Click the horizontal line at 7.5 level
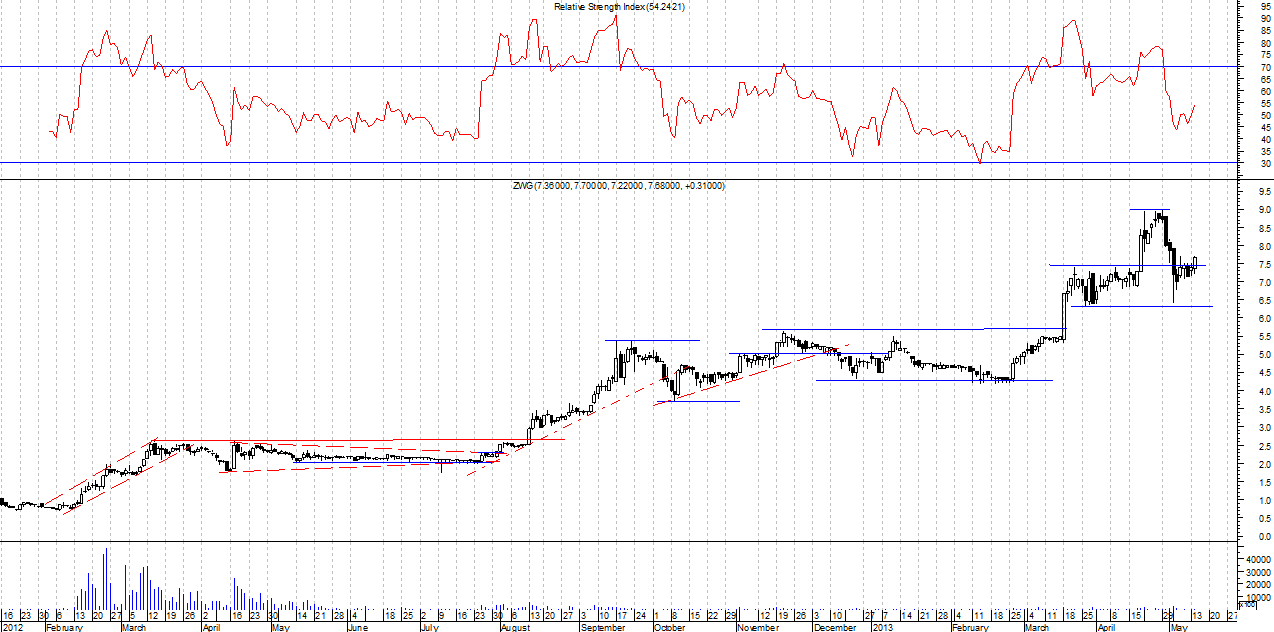 1100,265
